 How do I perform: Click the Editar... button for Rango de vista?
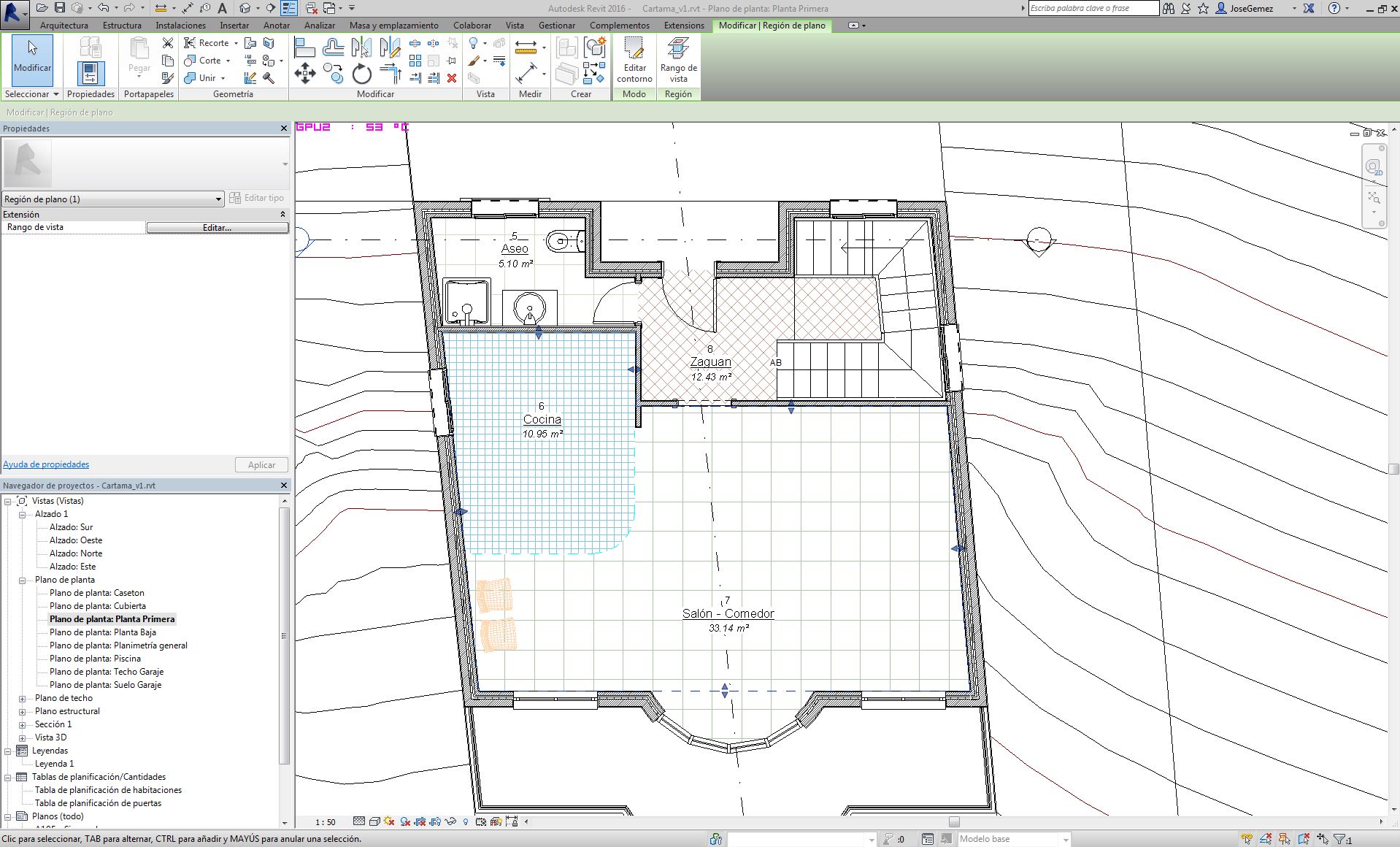point(217,228)
